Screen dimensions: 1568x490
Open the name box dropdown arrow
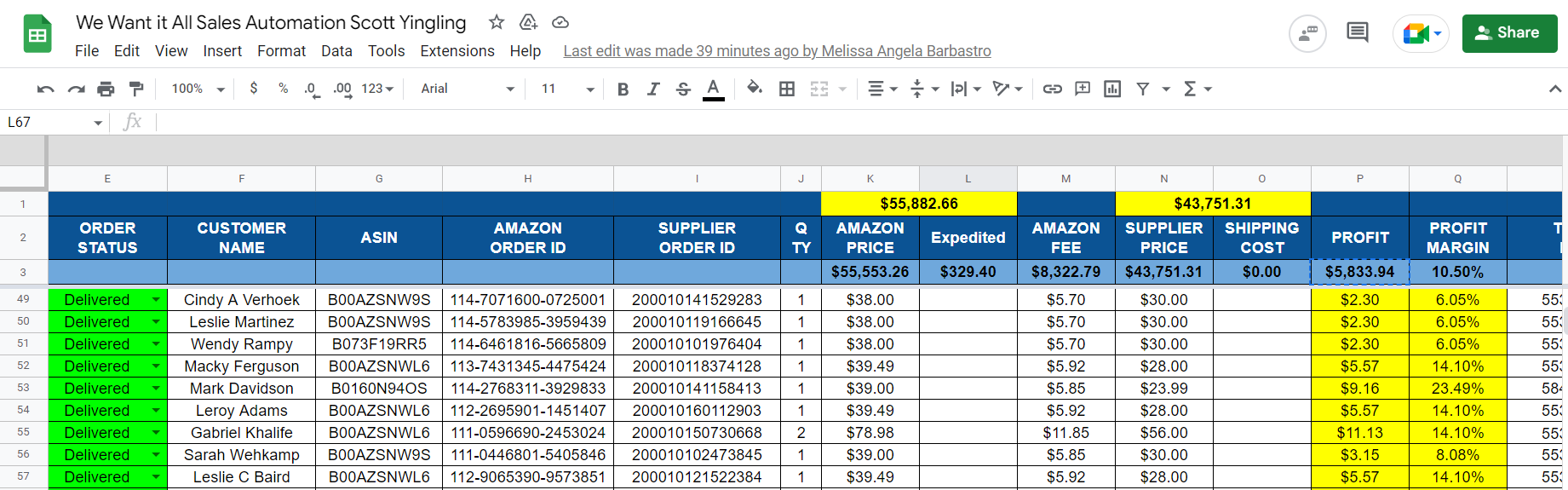tap(98, 123)
